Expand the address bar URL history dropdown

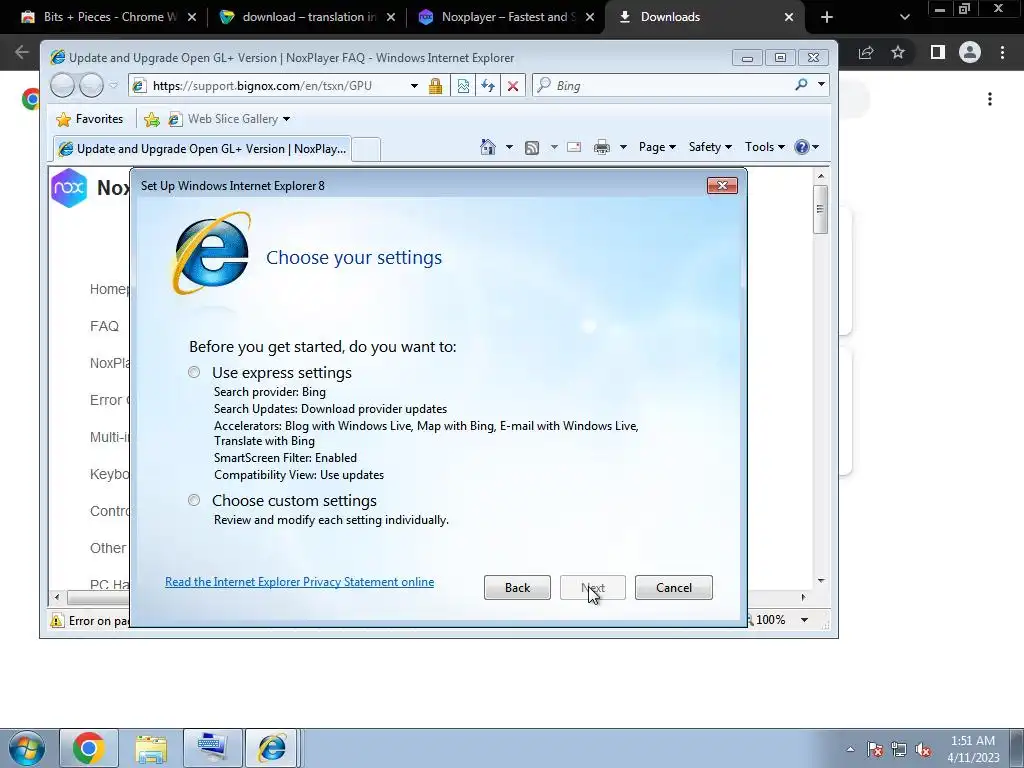(x=414, y=86)
